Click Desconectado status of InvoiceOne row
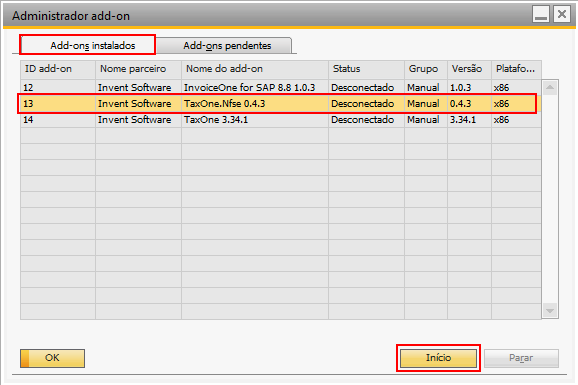Screen dimensions: 578x385 click(x=366, y=88)
